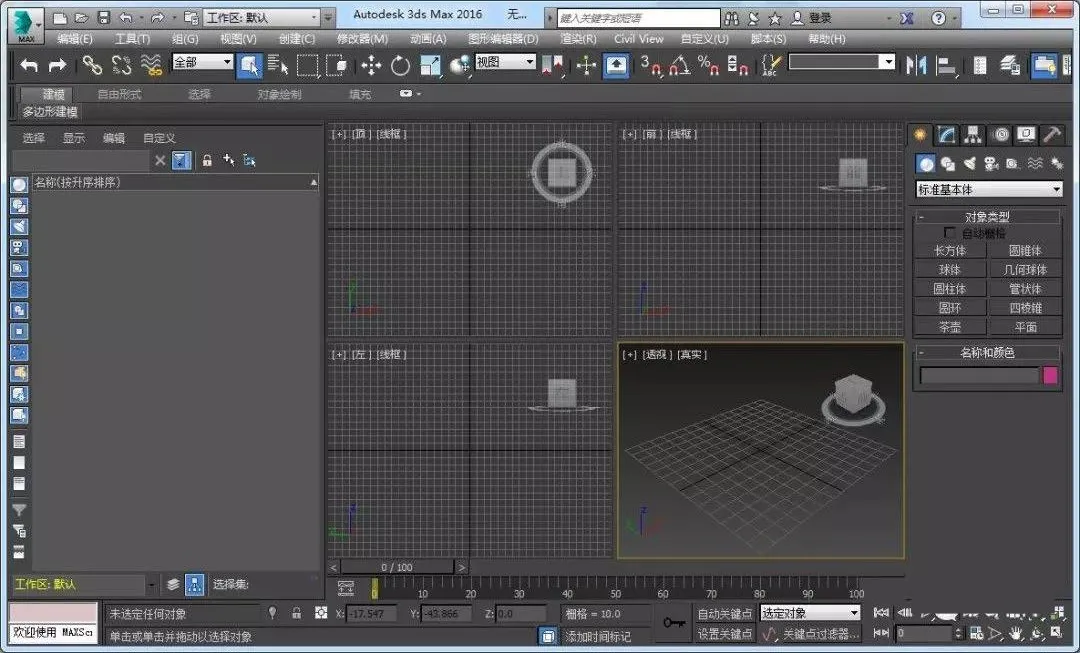The width and height of the screenshot is (1080, 653).
Task: Select the Lights creation category
Action: pos(969,163)
